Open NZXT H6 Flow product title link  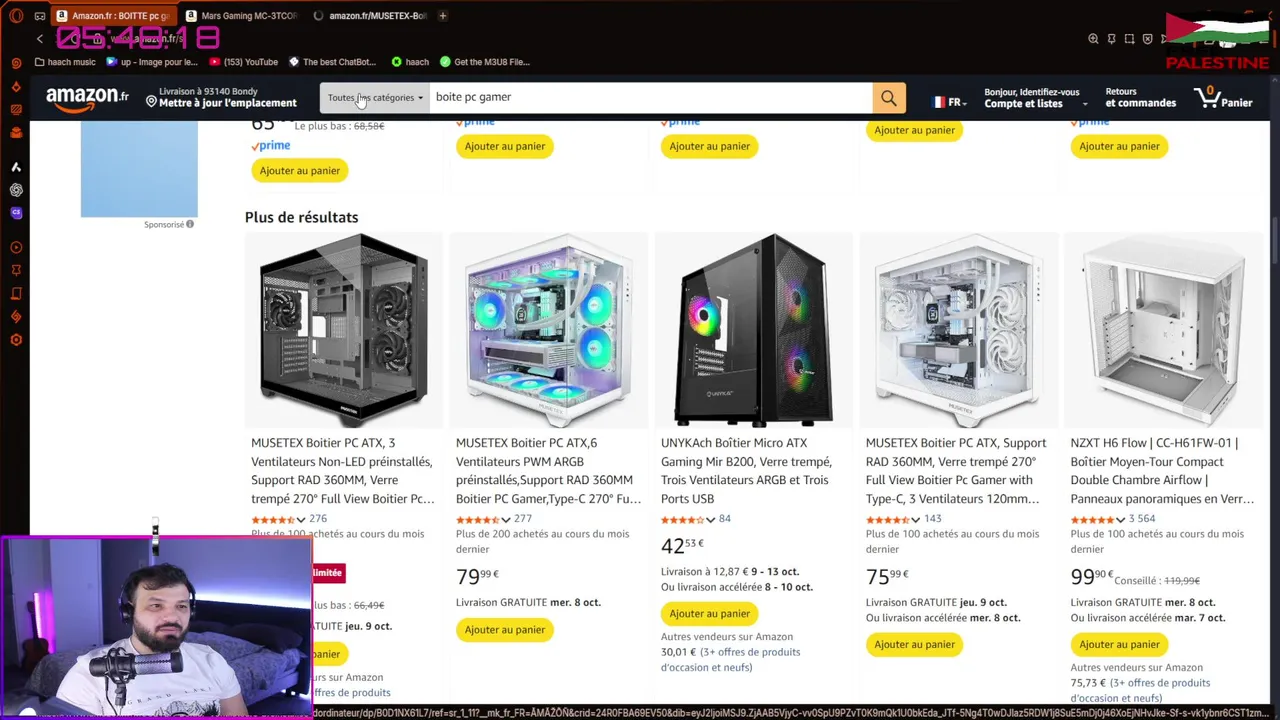pyautogui.click(x=1161, y=471)
